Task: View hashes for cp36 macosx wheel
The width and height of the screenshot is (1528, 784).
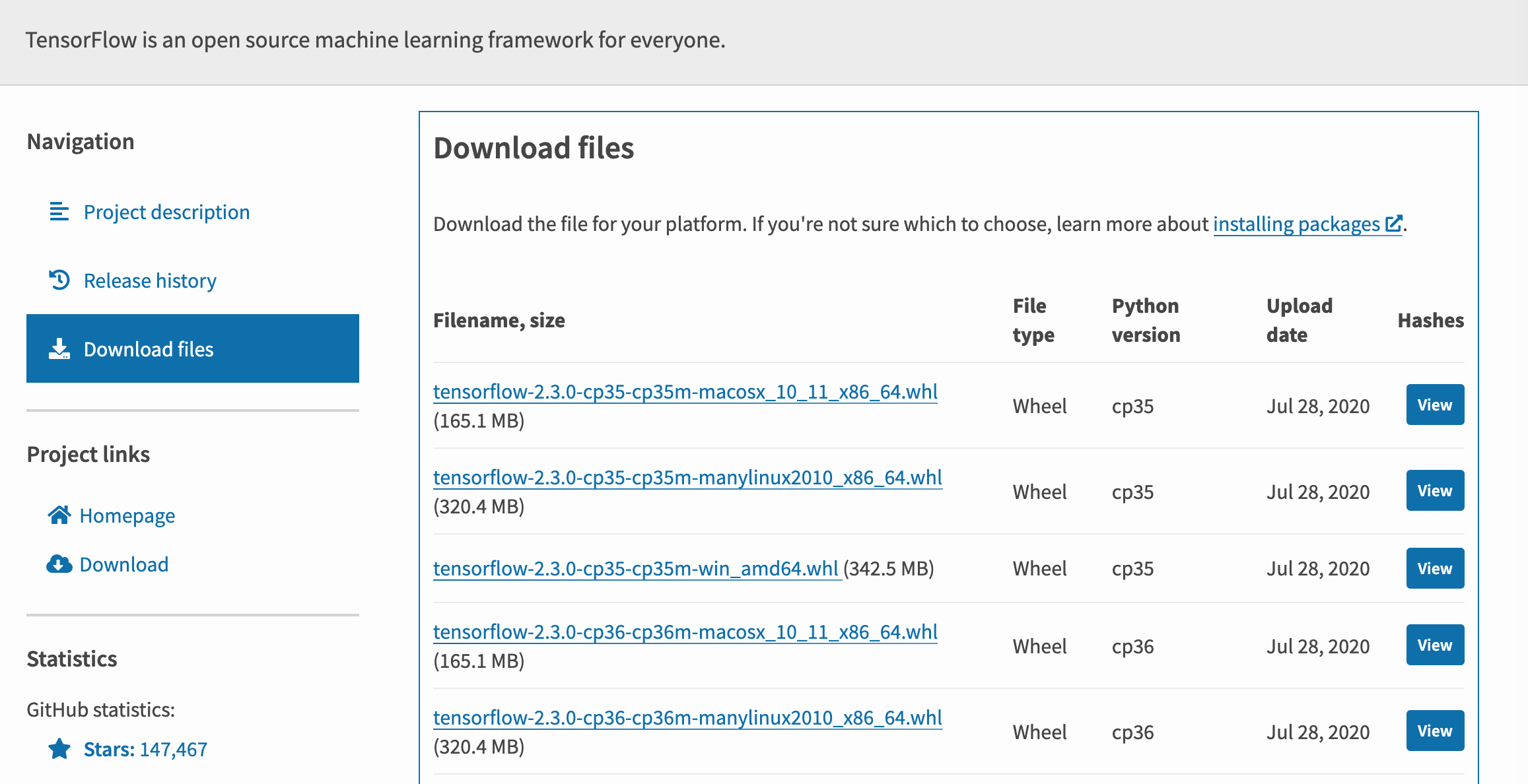Action: [1435, 645]
